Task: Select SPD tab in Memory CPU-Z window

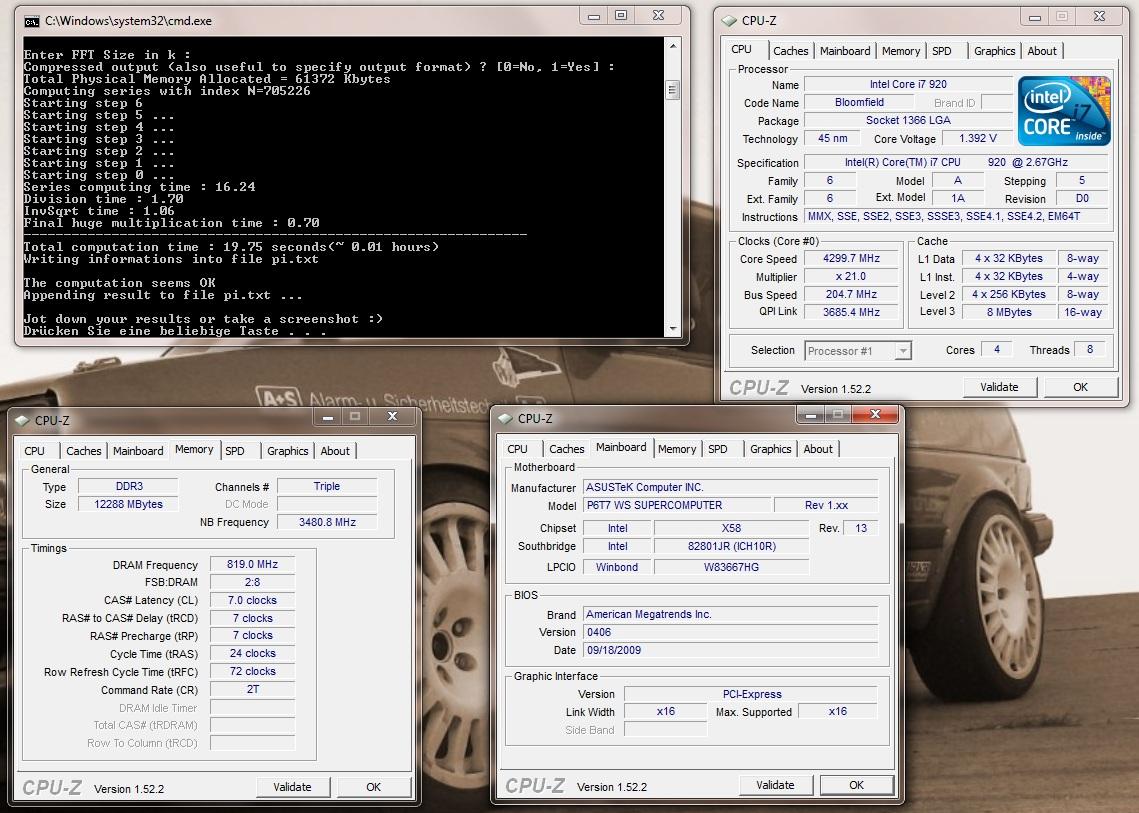Action: [235, 450]
